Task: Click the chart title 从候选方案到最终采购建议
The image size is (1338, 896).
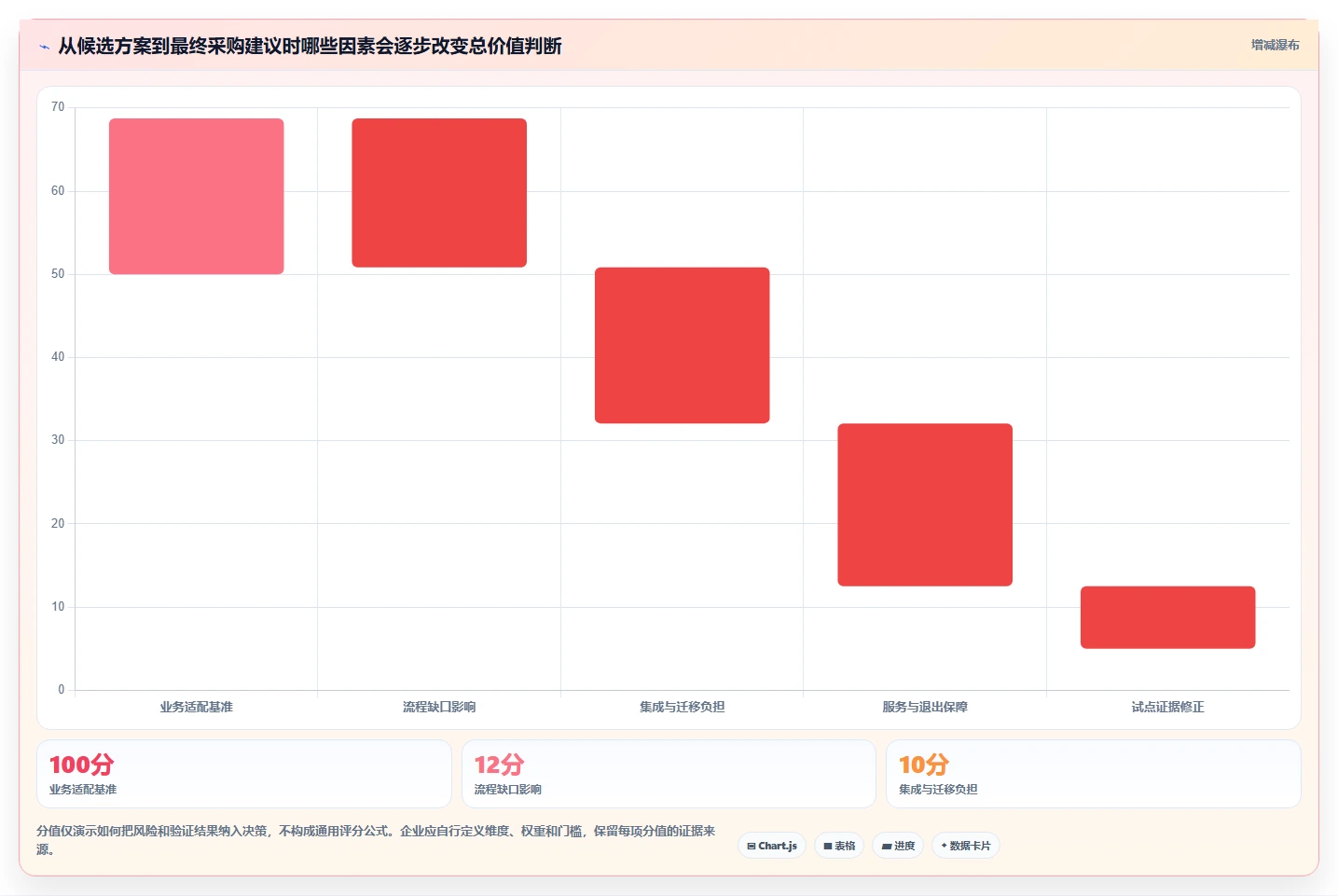Action: tap(310, 46)
